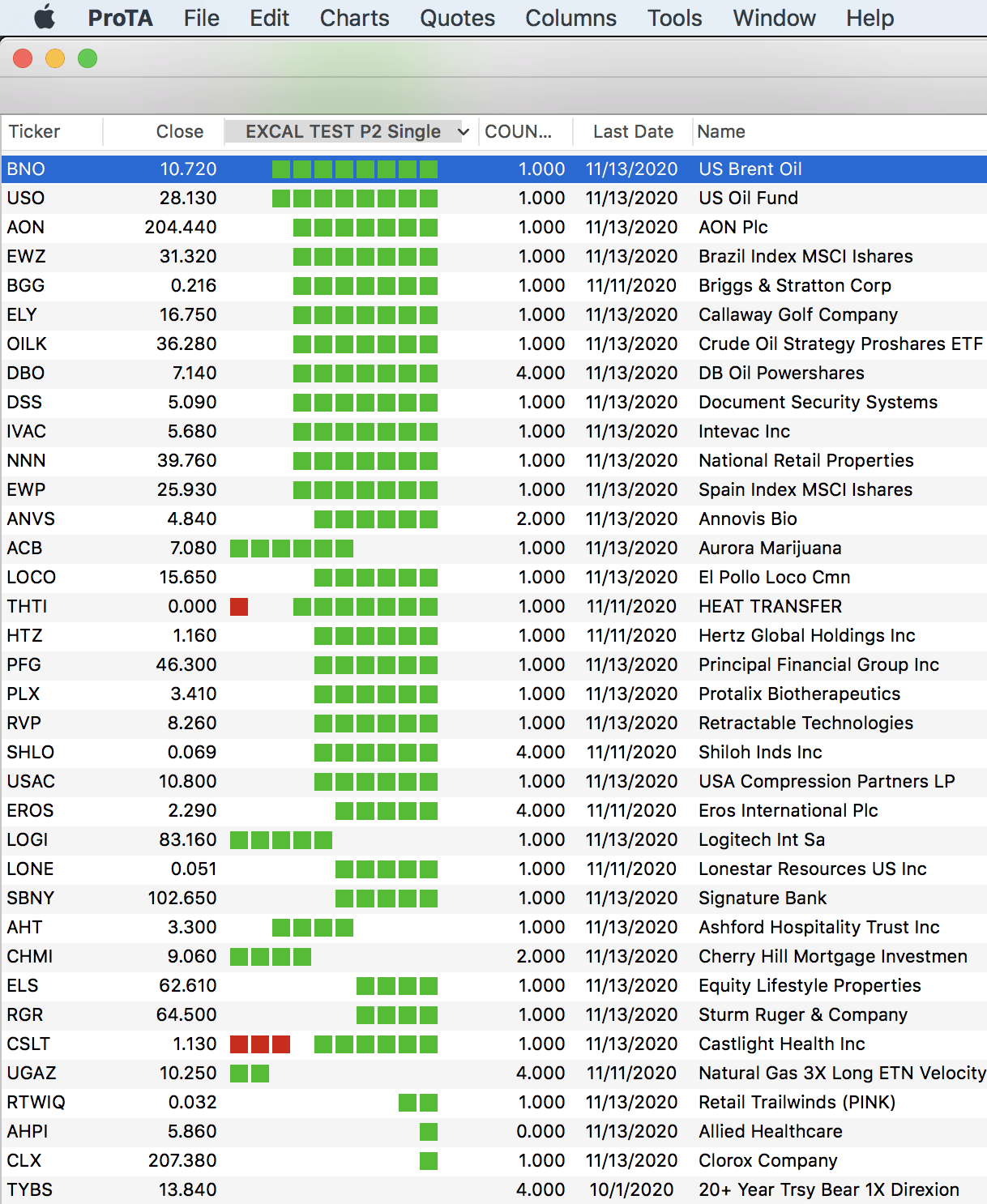
Task: Open the Tools menu
Action: pyautogui.click(x=674, y=18)
